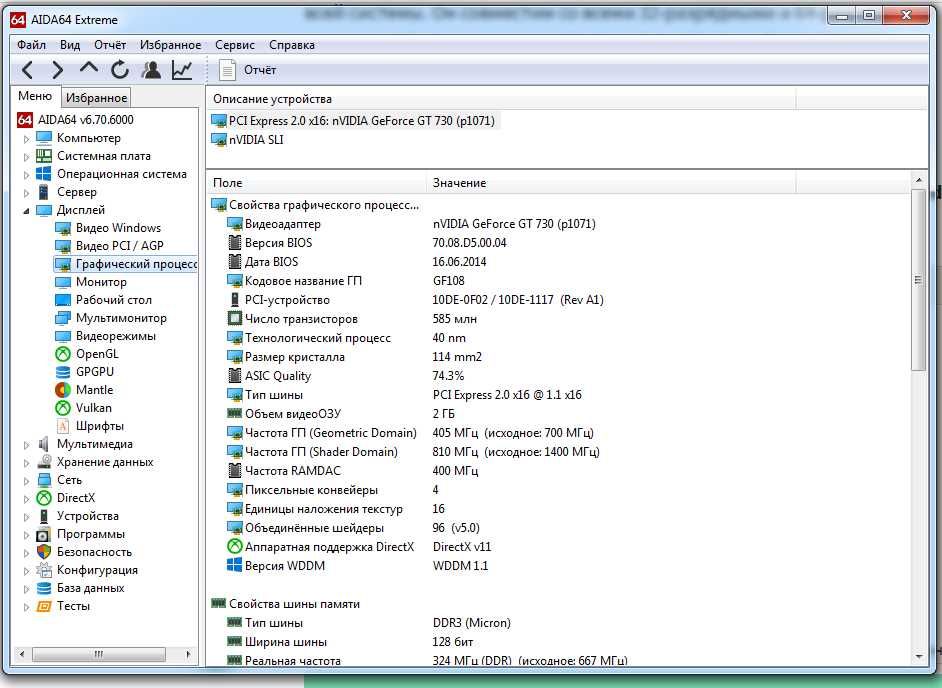This screenshot has width=942, height=688.
Task: Select Видео Windows in the tree
Action: coord(118,228)
